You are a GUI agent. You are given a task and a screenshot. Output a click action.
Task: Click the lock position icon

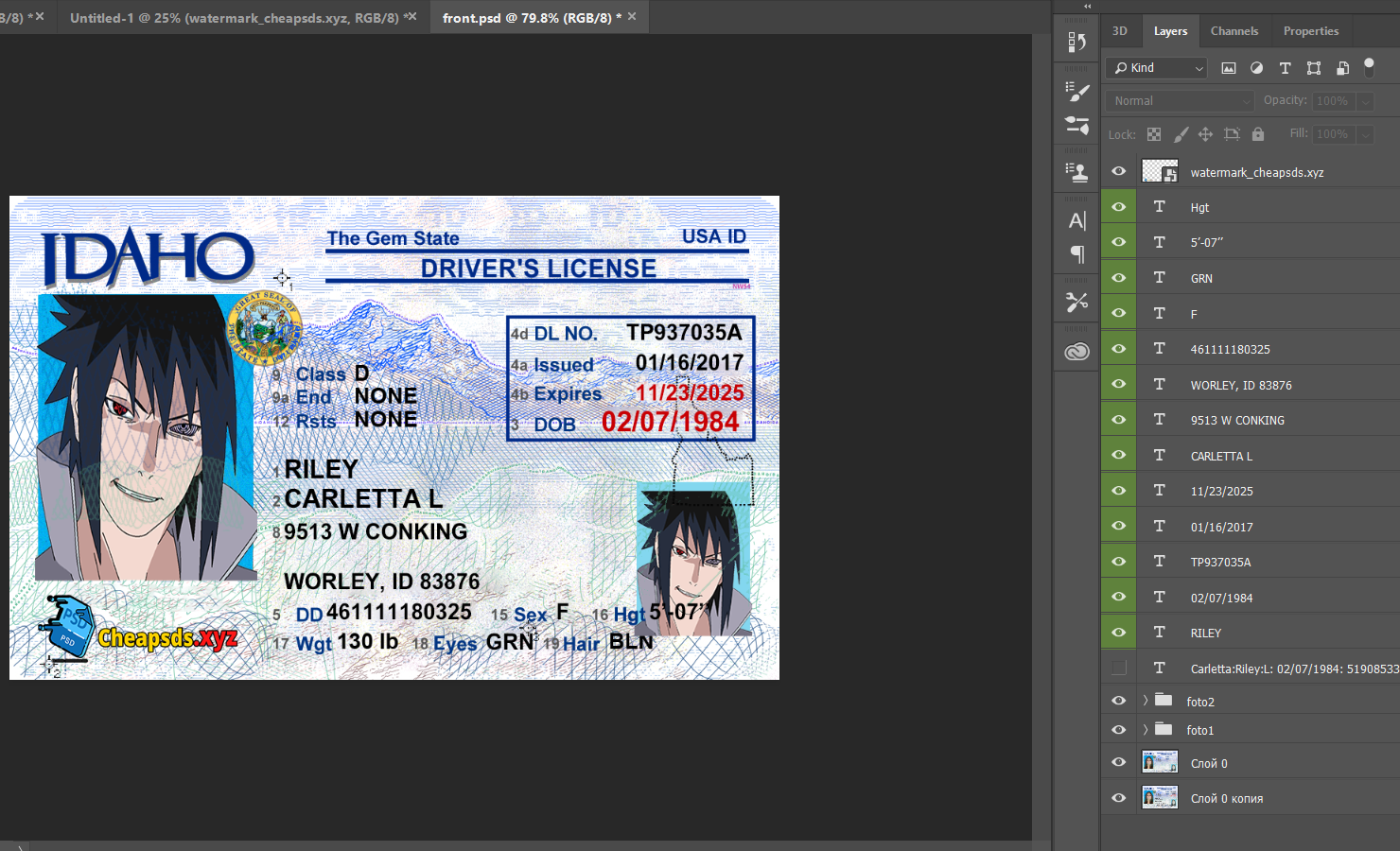click(1205, 134)
